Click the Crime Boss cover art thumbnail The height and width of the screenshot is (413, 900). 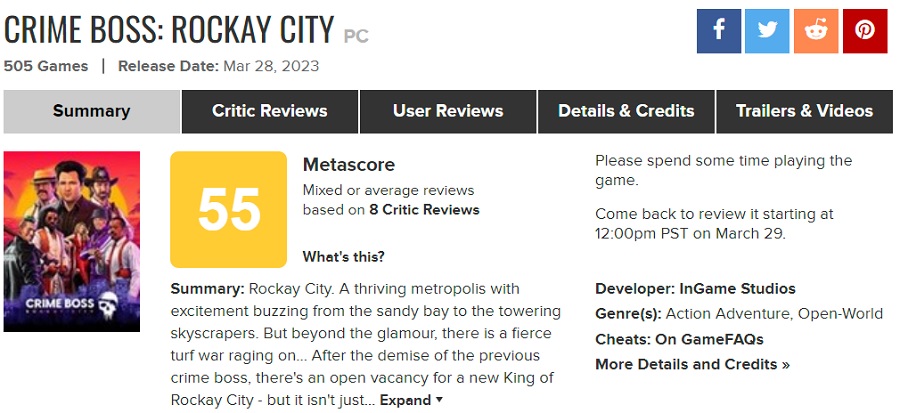pos(72,241)
